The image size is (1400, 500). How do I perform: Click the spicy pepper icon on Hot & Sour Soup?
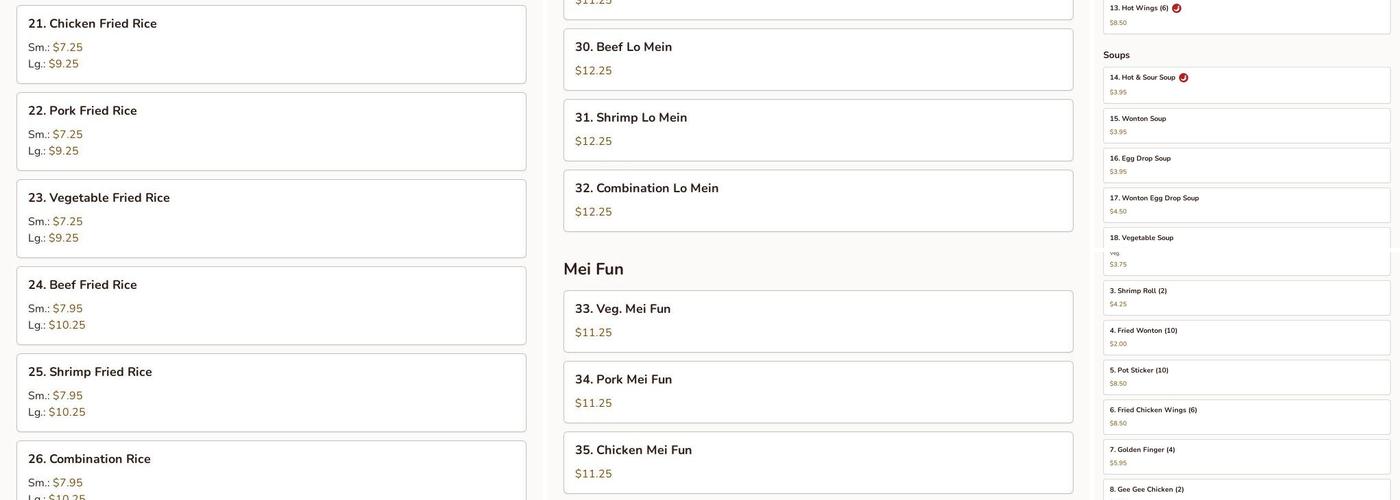(1183, 78)
